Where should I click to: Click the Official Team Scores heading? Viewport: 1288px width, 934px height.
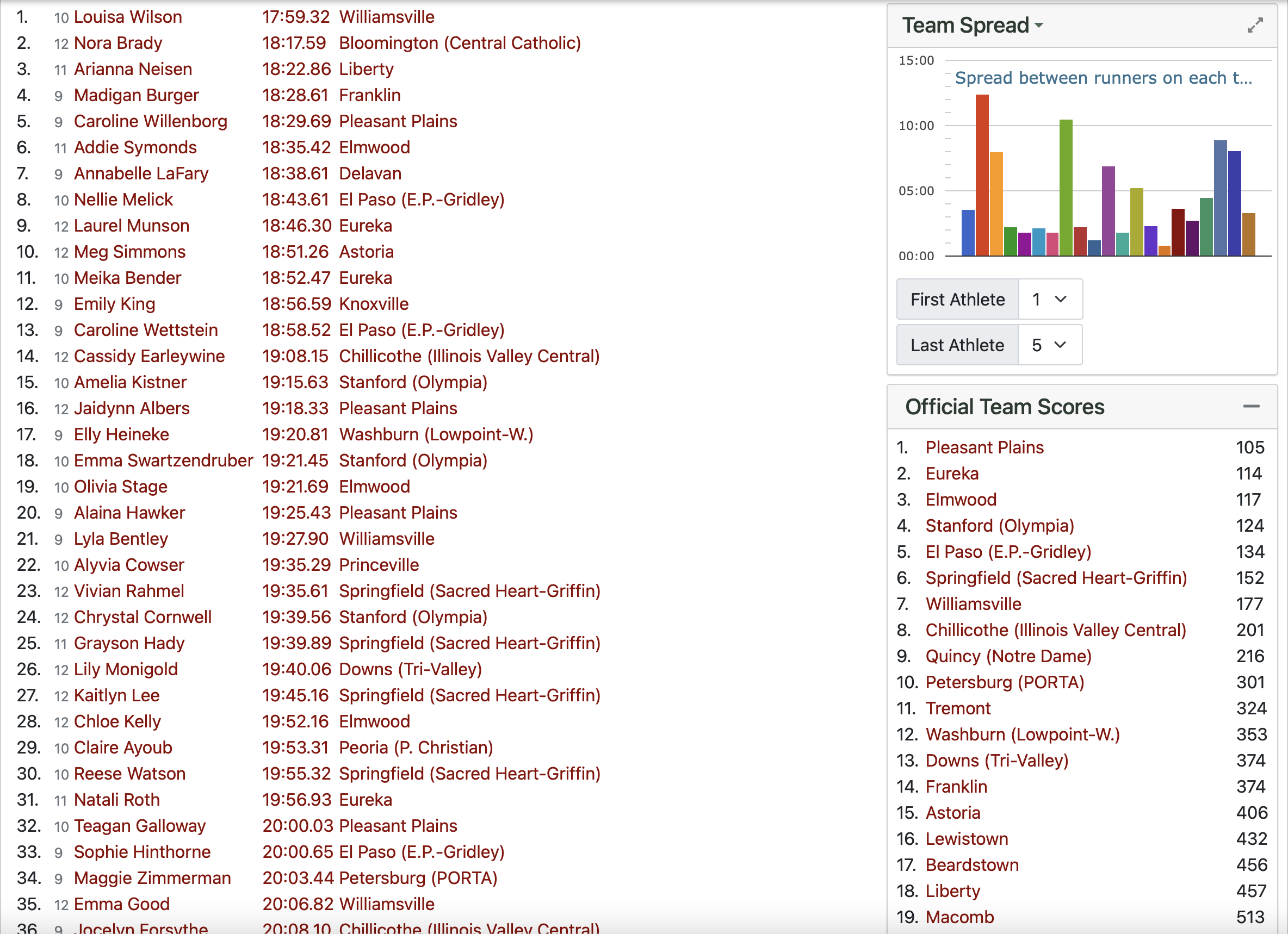pyautogui.click(x=1005, y=407)
